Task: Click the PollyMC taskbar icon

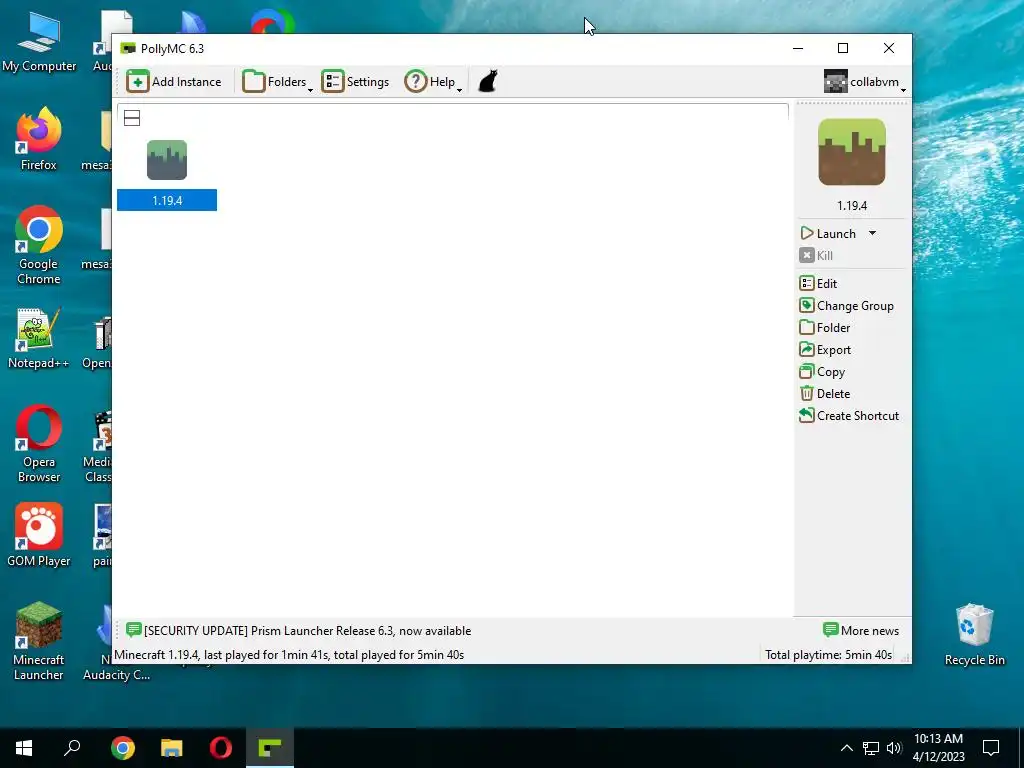Action: [x=270, y=748]
